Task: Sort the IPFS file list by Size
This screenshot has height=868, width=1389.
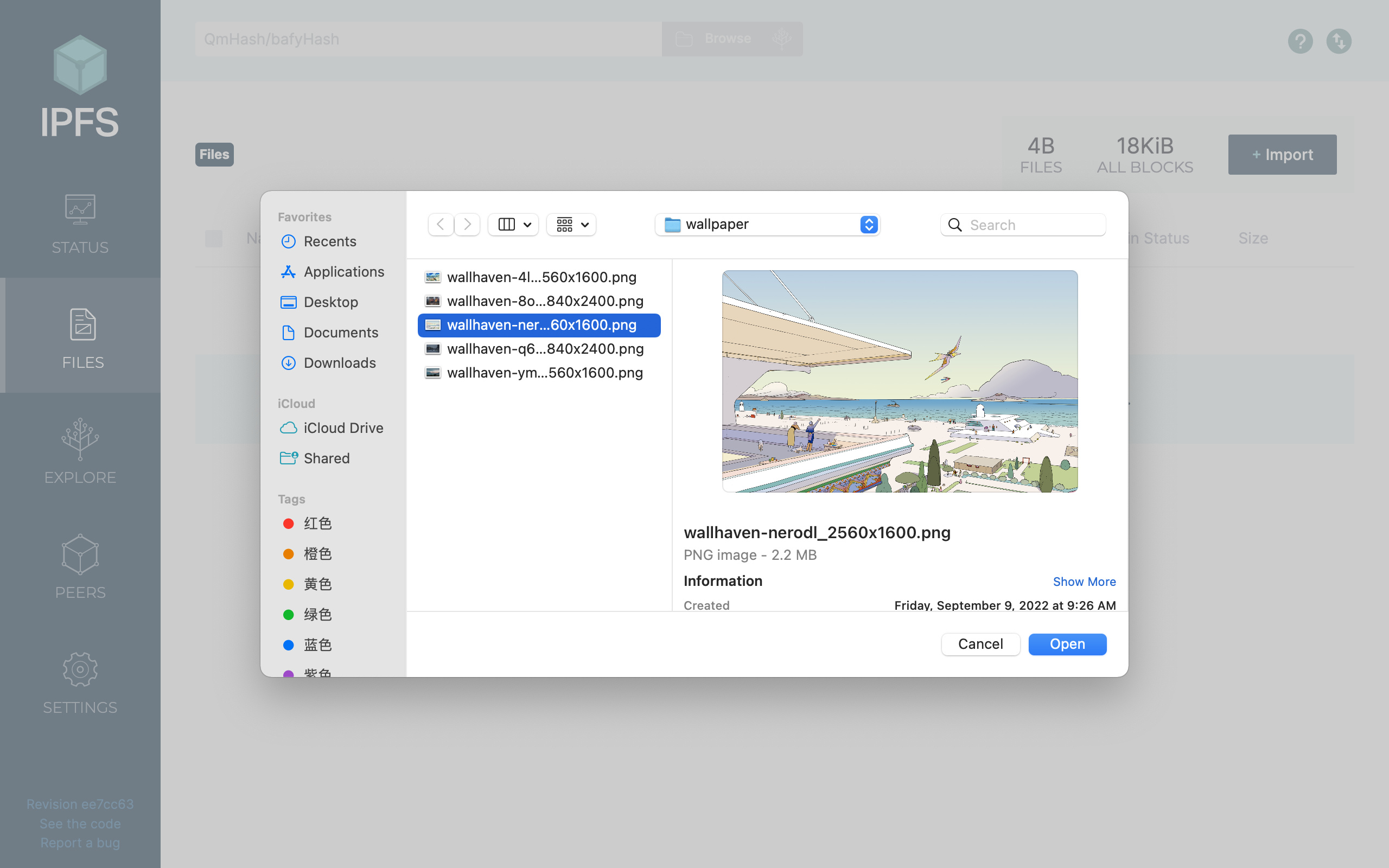Action: (x=1253, y=238)
